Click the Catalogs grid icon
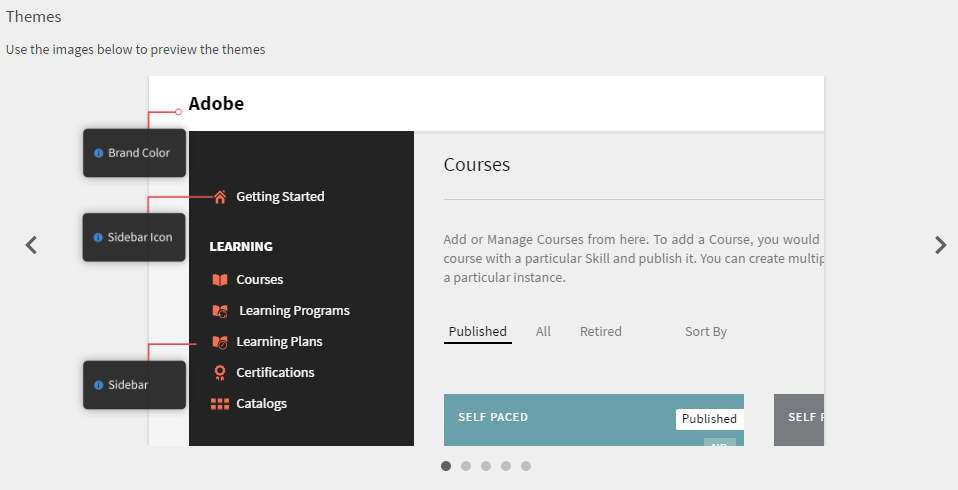Viewport: 958px width, 490px height. point(220,404)
